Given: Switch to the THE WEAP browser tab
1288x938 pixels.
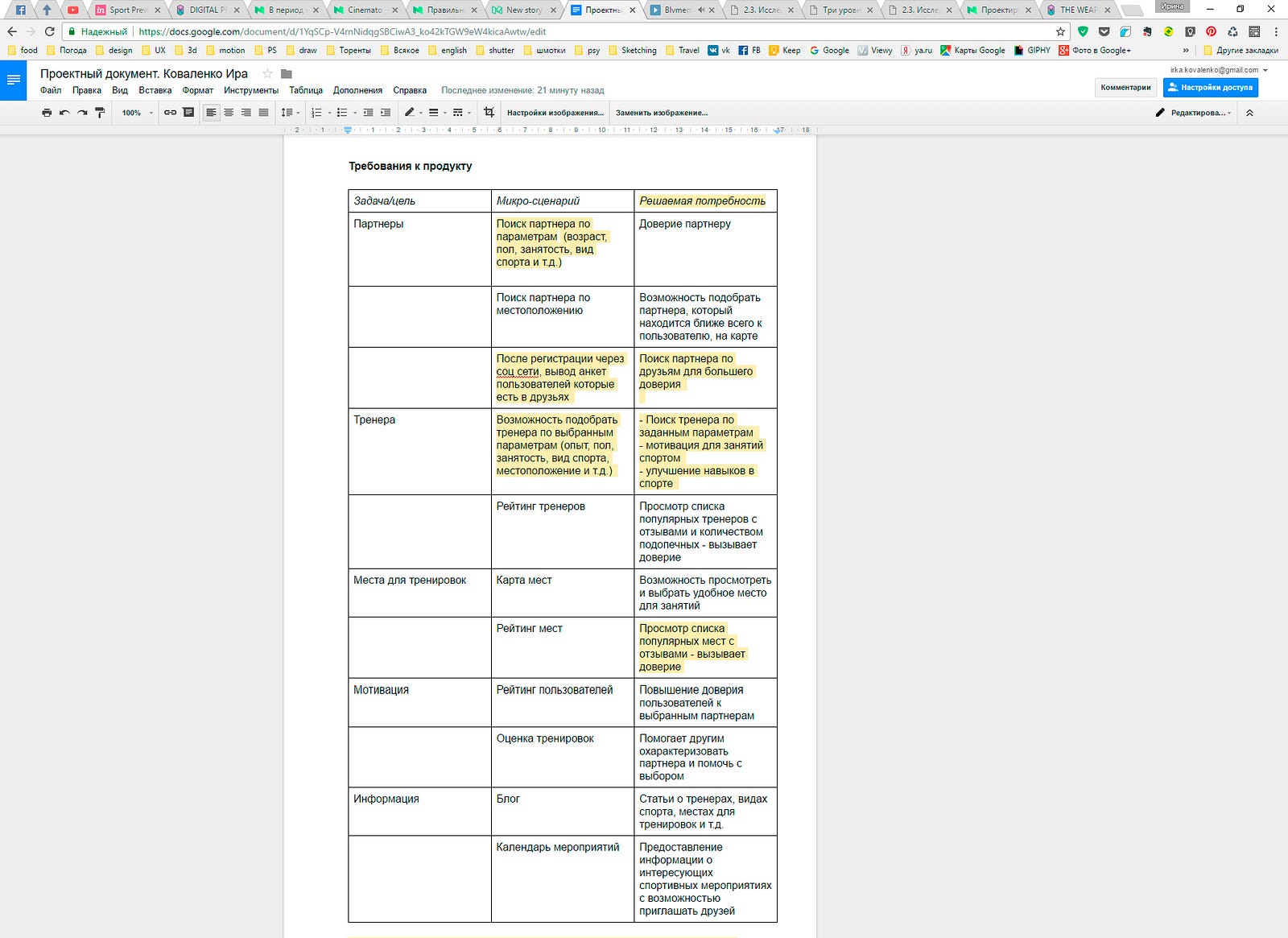Looking at the screenshot, I should coord(1079,10).
